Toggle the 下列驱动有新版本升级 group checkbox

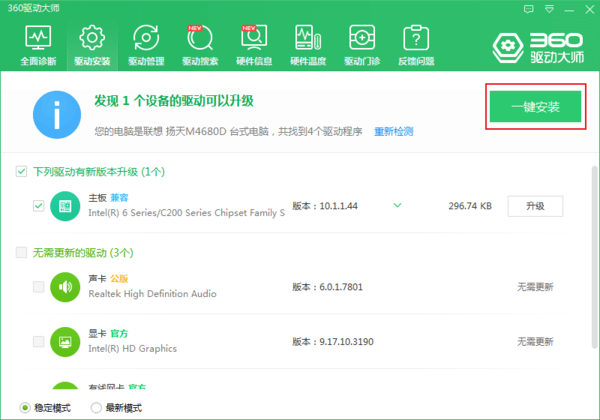pyautogui.click(x=22, y=173)
